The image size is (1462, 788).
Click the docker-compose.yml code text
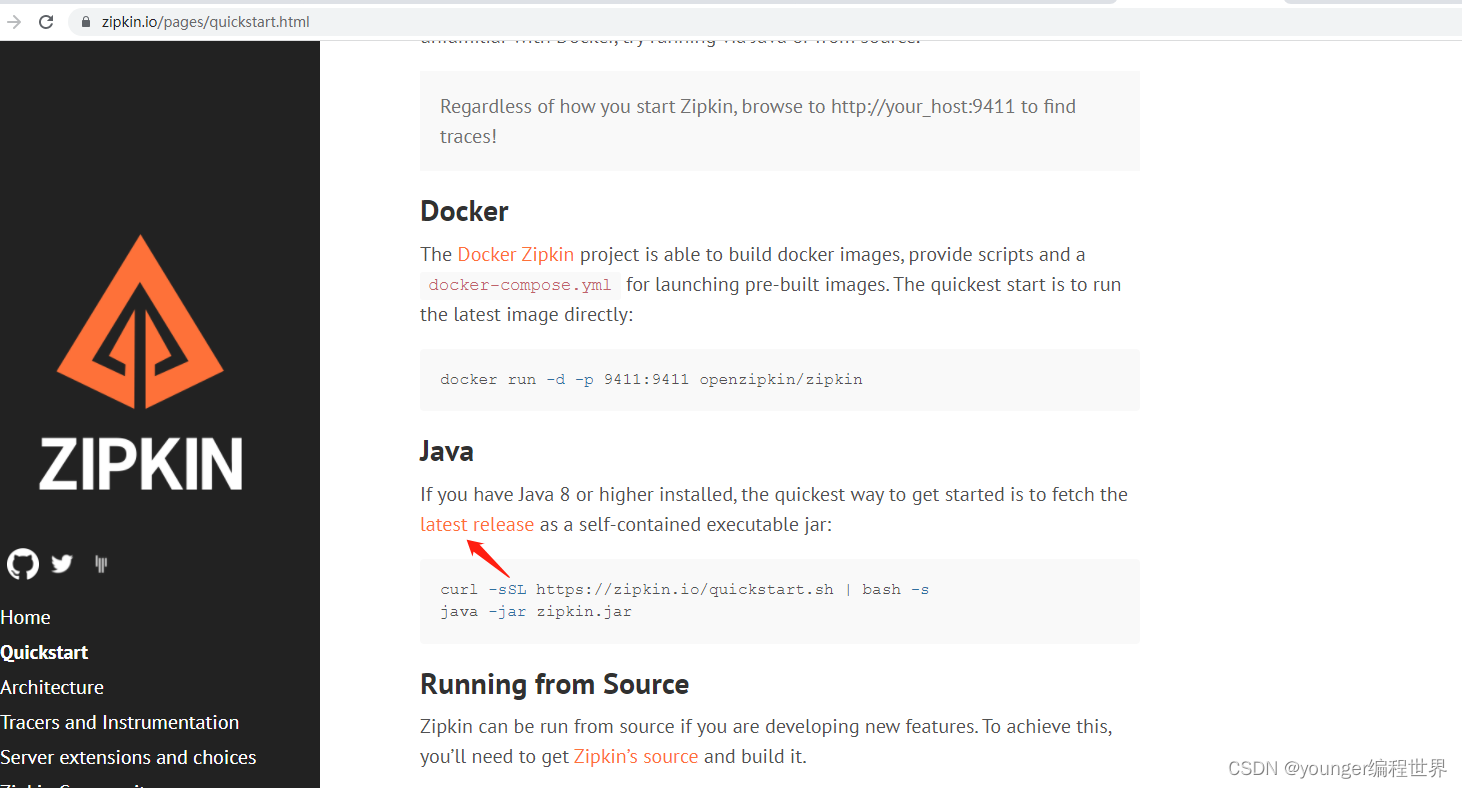520,285
